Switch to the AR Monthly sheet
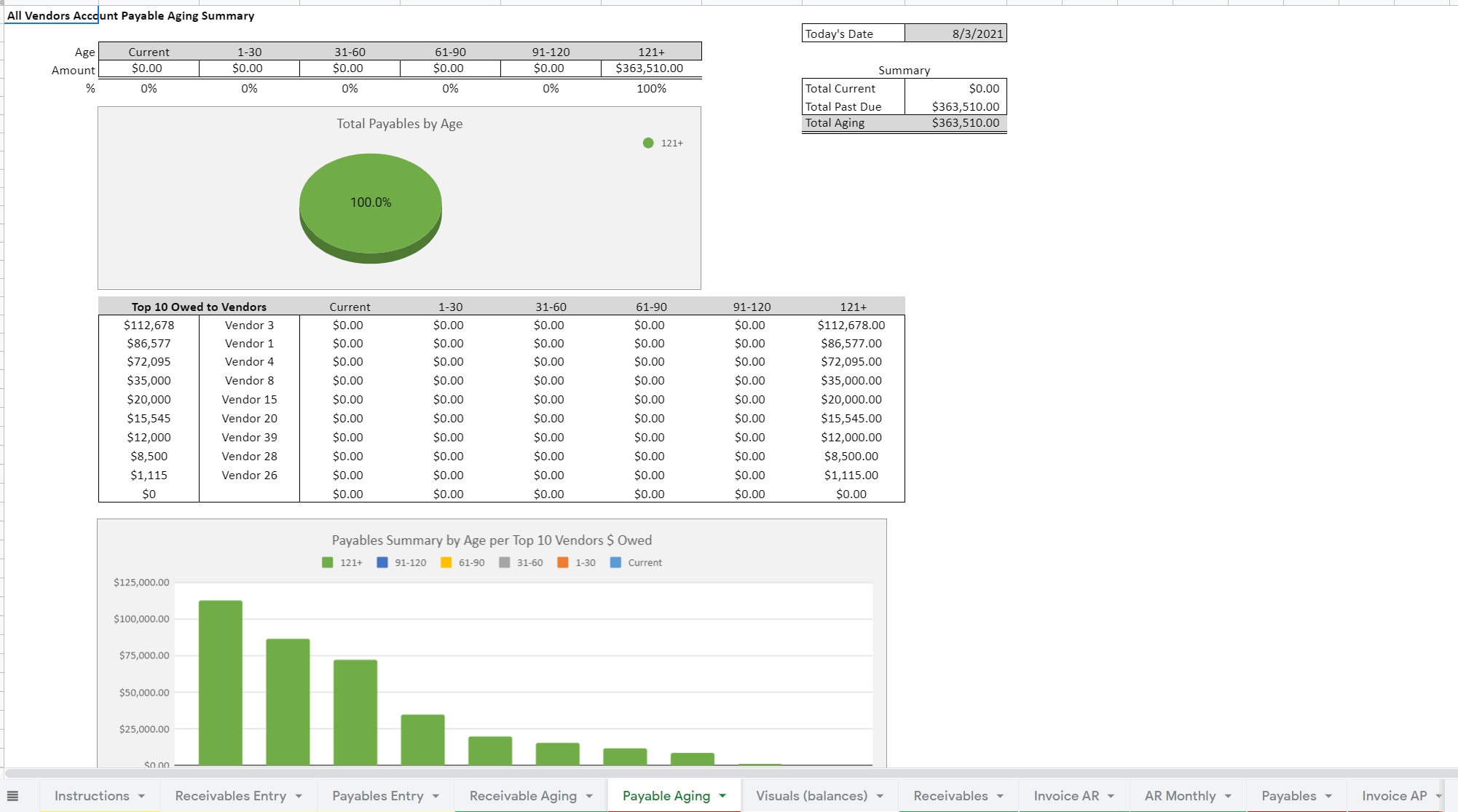Viewport: 1458px width, 812px height. point(1181,795)
